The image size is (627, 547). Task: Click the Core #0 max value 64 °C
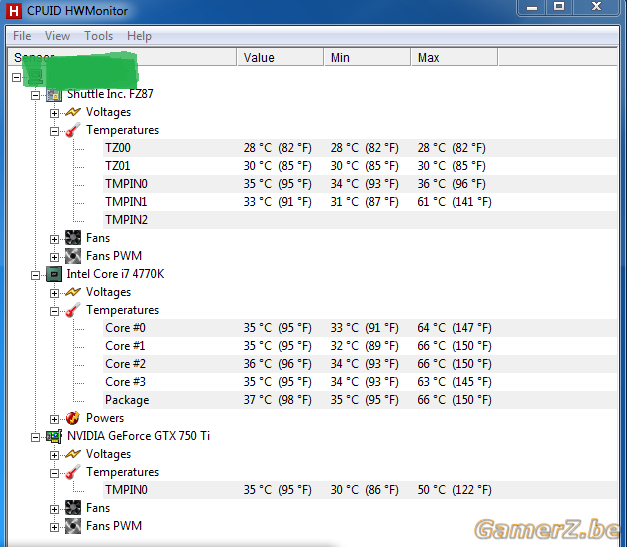pos(454,328)
